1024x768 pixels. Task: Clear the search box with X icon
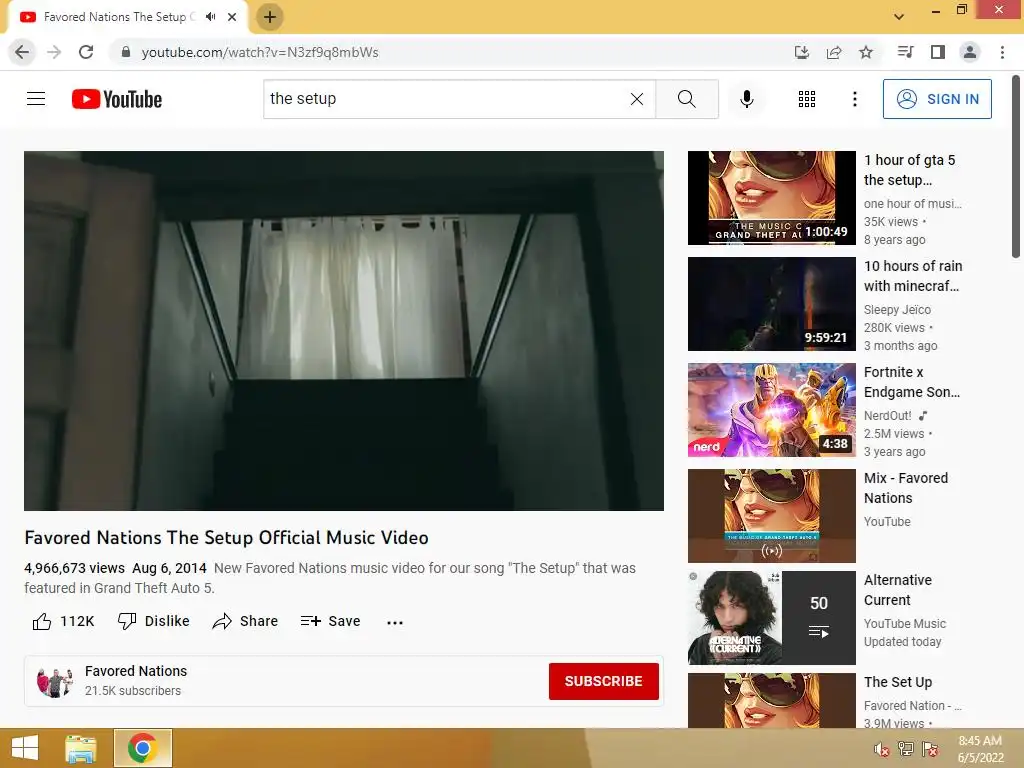tap(637, 99)
